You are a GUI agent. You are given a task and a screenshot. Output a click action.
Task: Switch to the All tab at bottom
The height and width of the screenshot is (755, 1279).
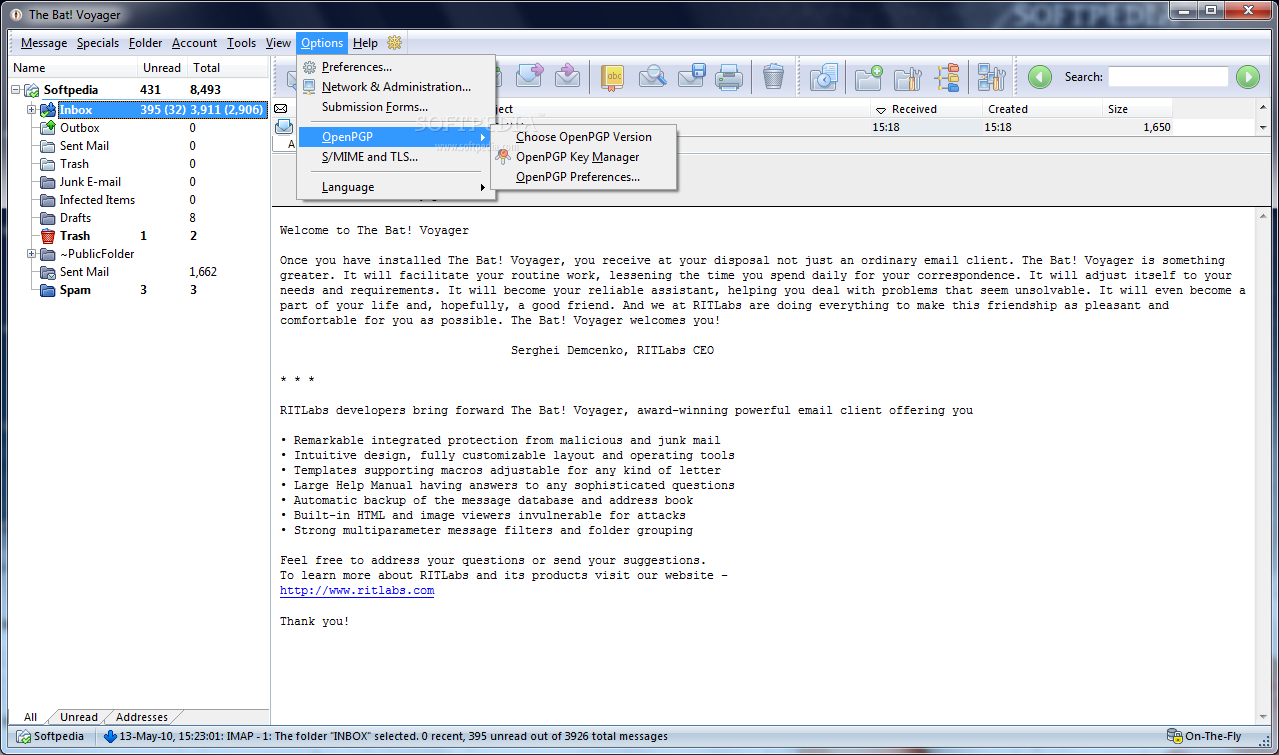(31, 717)
